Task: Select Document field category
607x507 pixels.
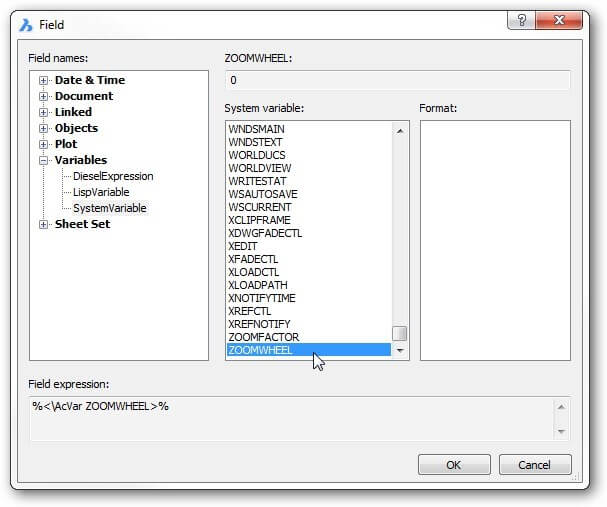Action: (x=84, y=96)
